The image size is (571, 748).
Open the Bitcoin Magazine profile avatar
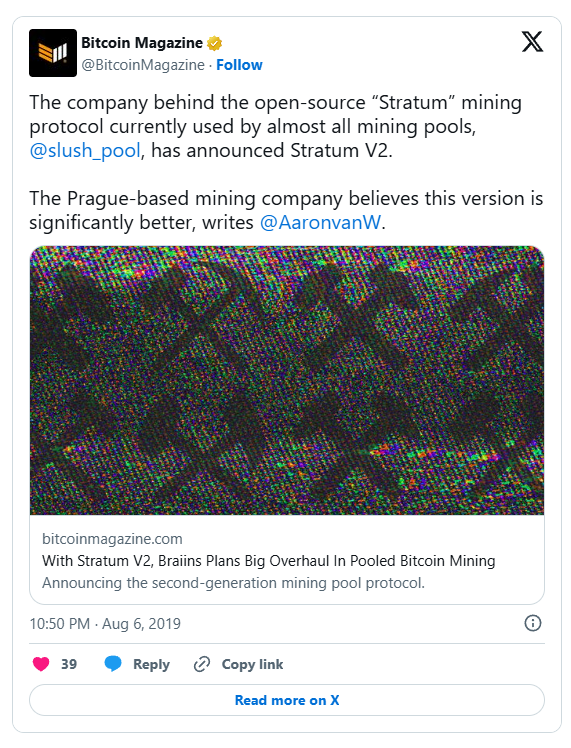point(53,53)
